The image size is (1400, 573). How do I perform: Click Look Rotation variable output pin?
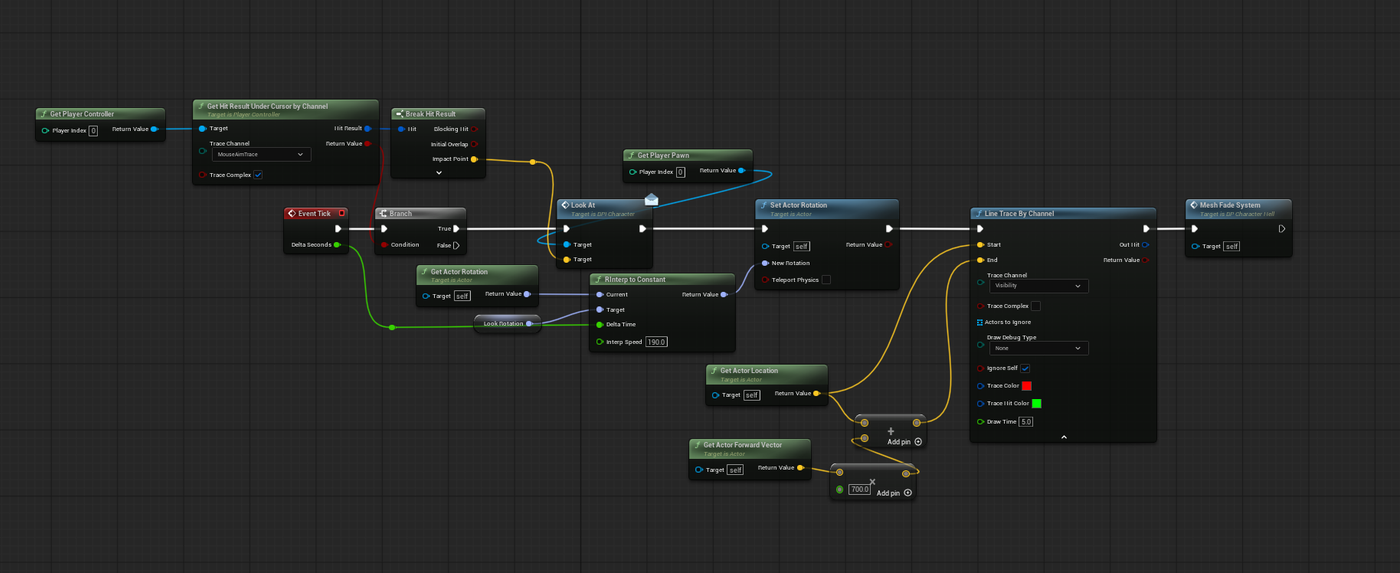pos(530,323)
